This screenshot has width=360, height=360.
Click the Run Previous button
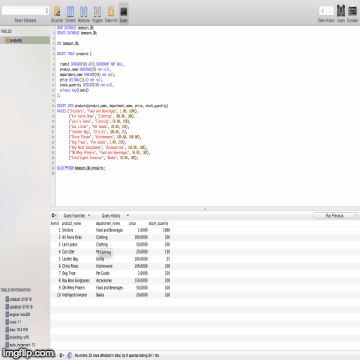click(336, 216)
